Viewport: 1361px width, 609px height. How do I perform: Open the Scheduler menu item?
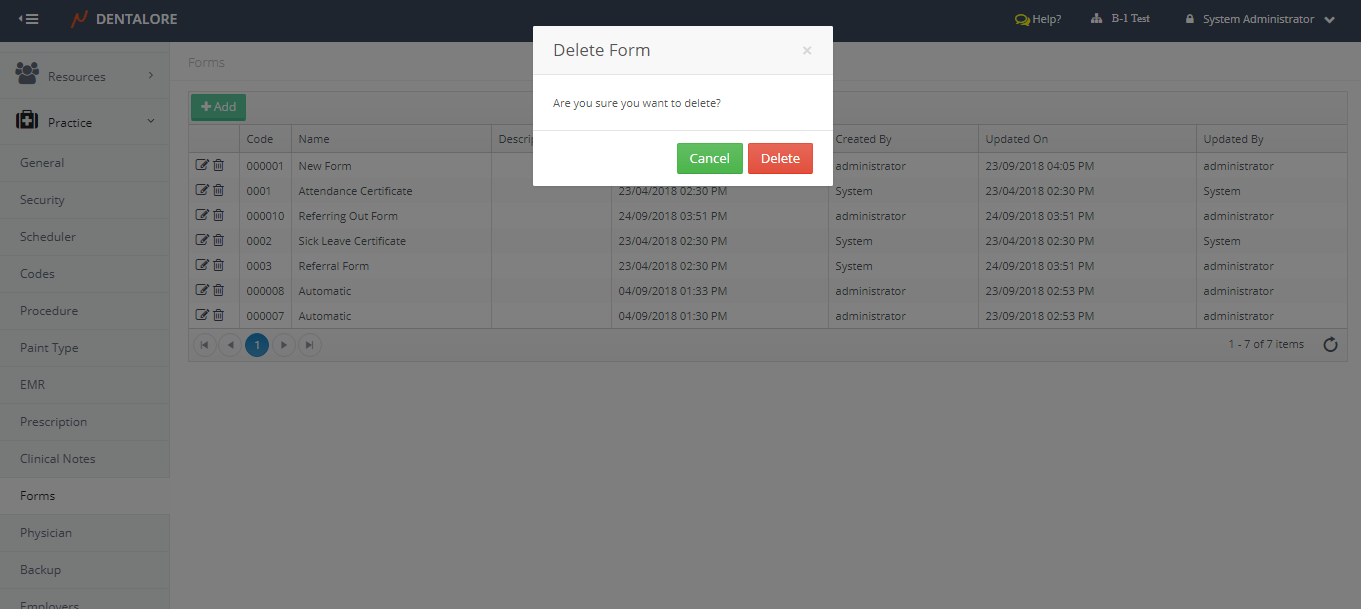coord(48,237)
